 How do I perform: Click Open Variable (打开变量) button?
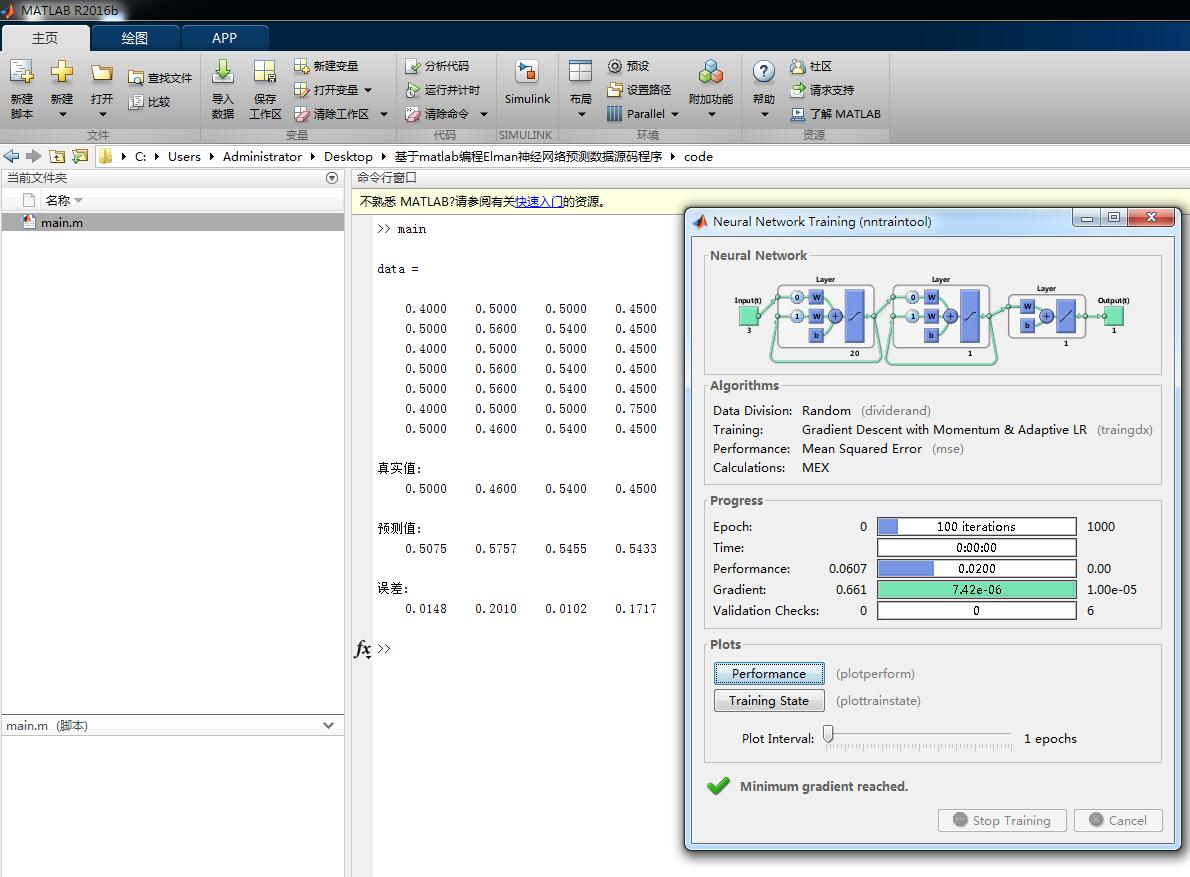[x=326, y=90]
